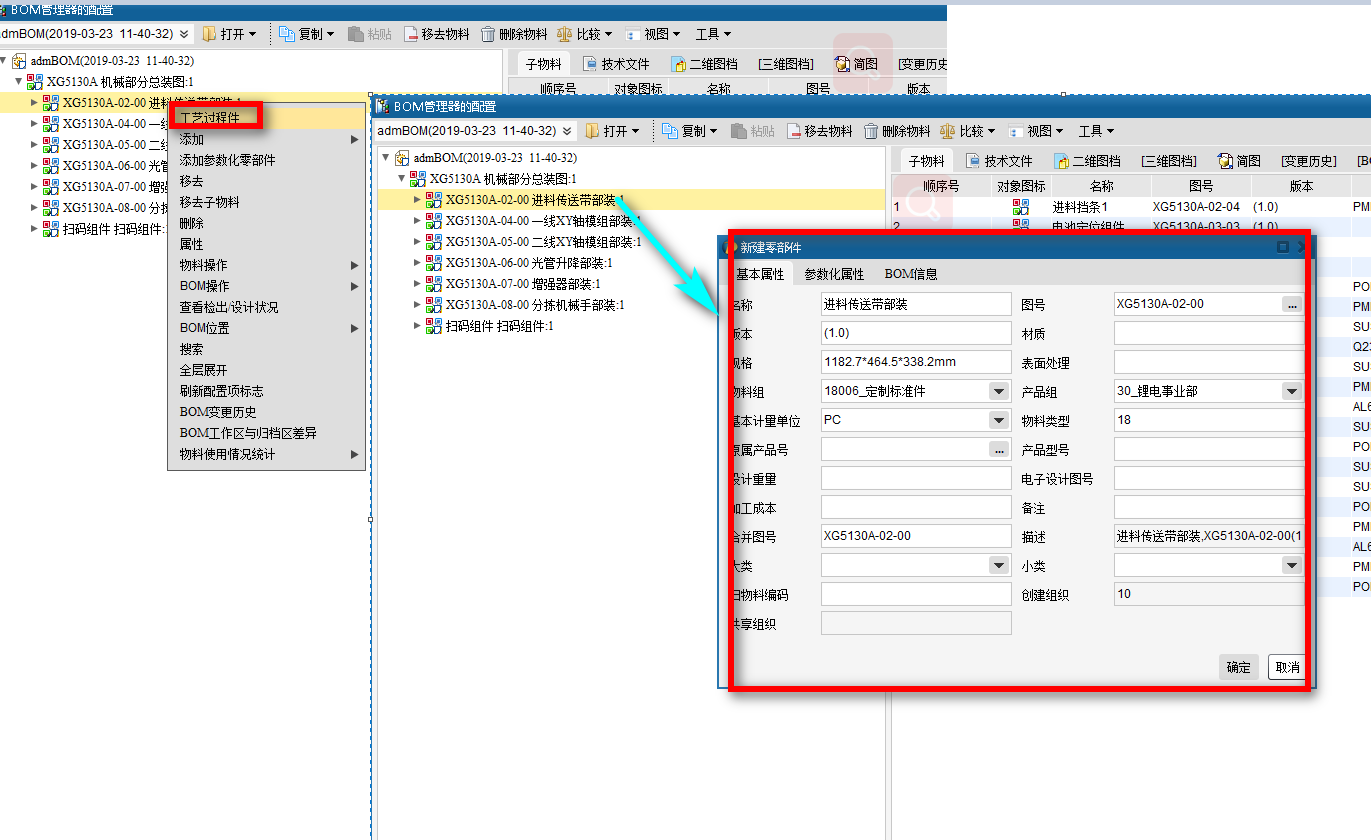1371x840 pixels.
Task: Choose BOM变更历史 from context menu
Action: pyautogui.click(x=218, y=412)
